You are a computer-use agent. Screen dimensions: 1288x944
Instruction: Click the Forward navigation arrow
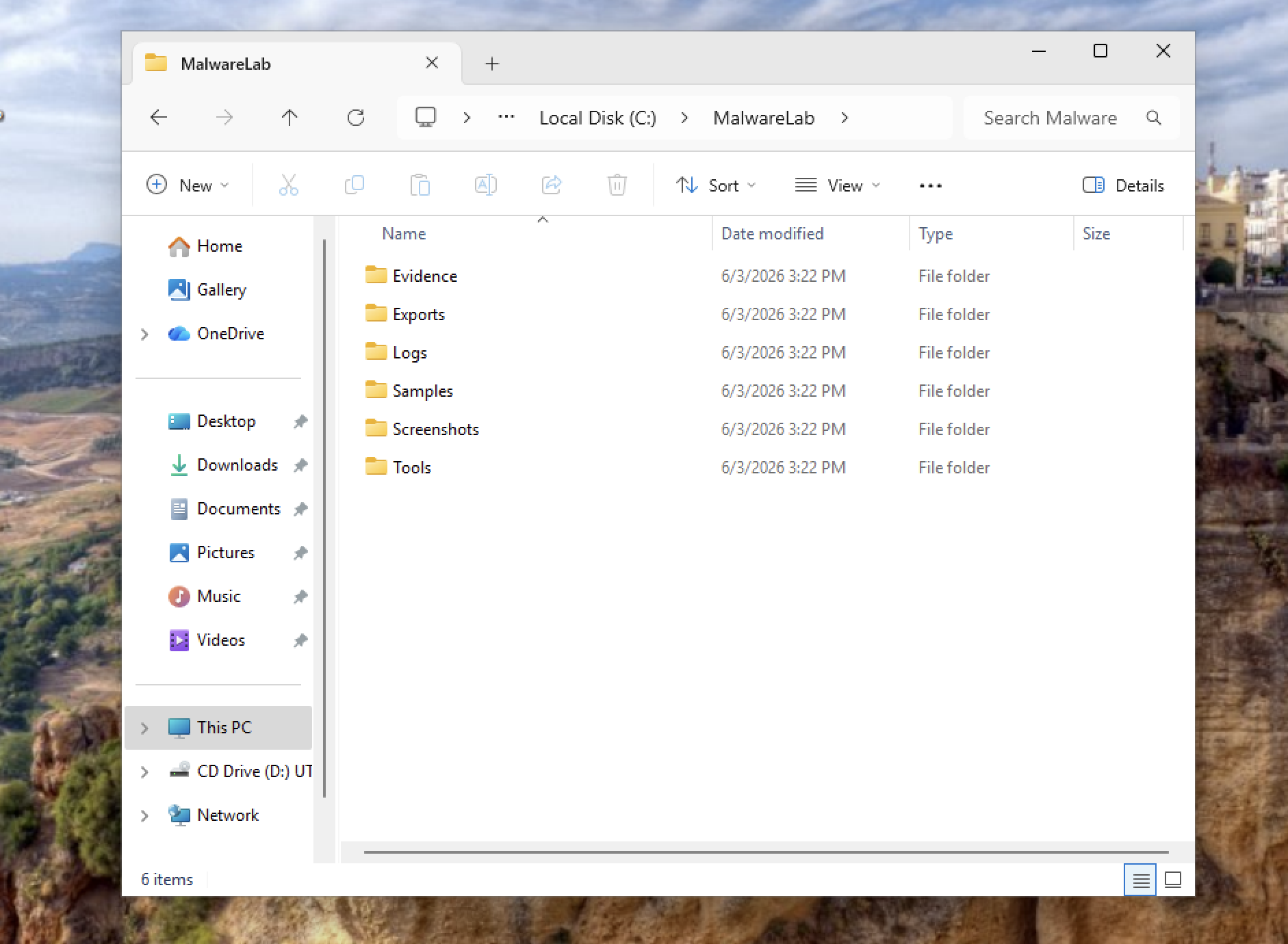[x=224, y=118]
